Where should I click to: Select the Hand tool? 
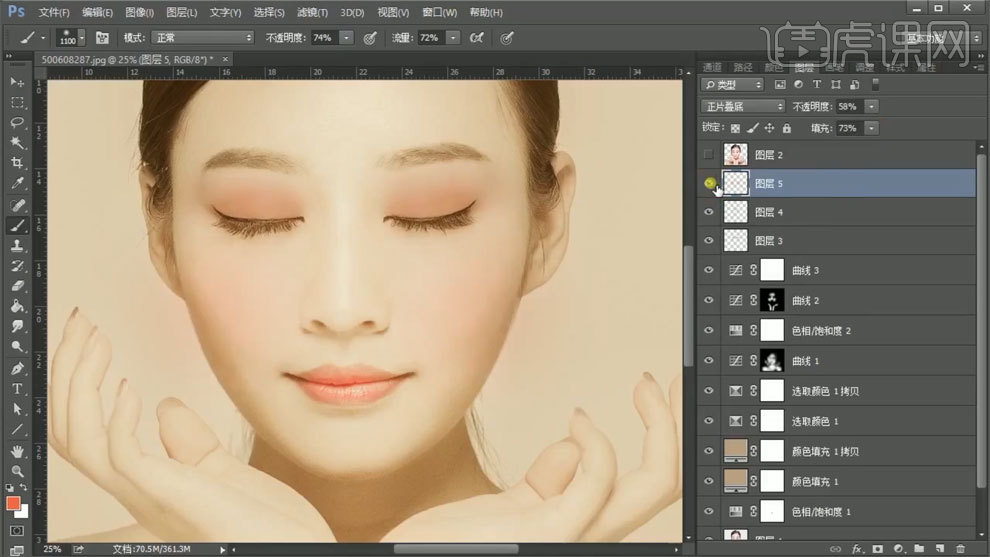pyautogui.click(x=17, y=451)
